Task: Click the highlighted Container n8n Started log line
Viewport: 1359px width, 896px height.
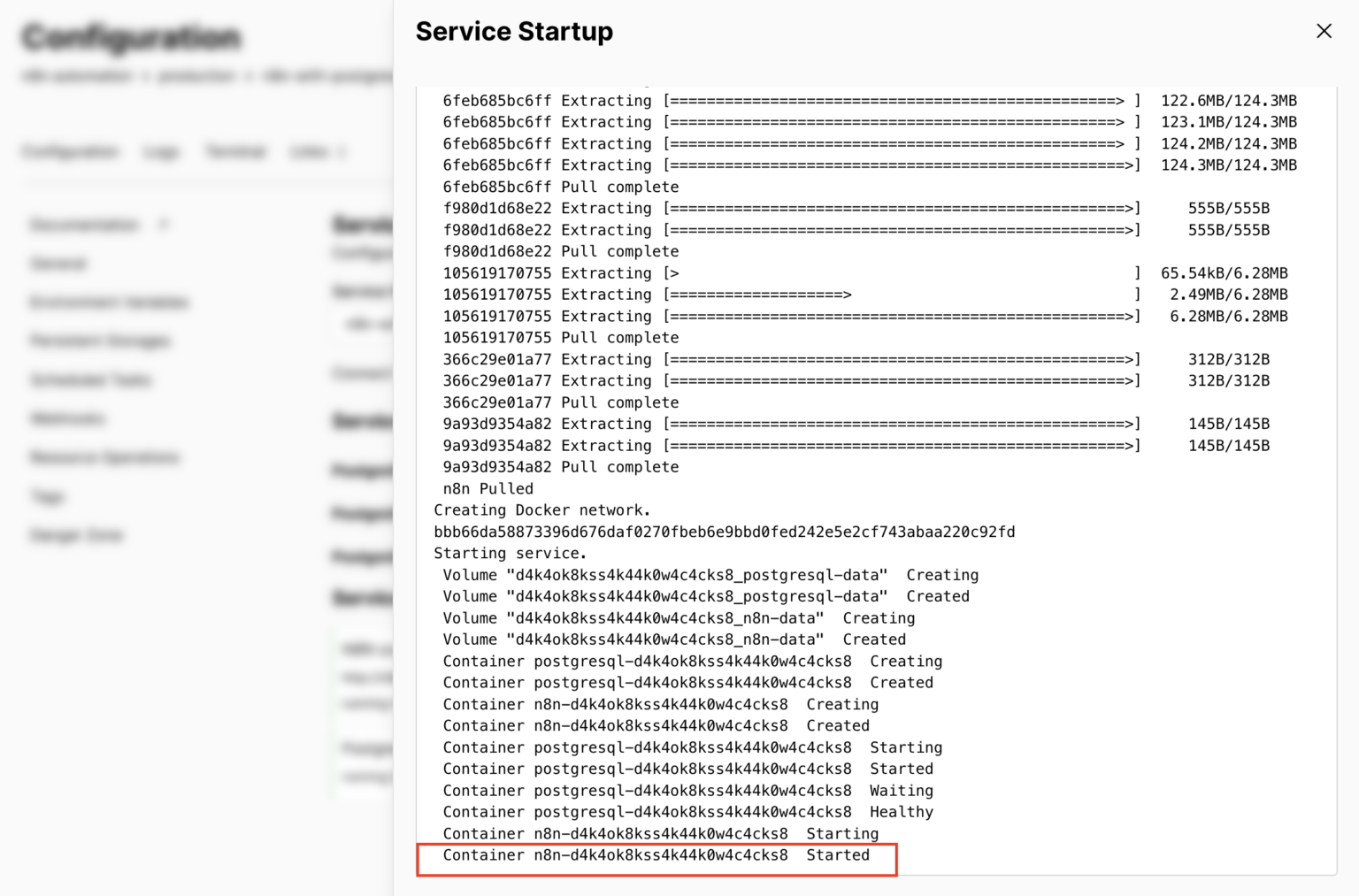Action: pos(656,854)
